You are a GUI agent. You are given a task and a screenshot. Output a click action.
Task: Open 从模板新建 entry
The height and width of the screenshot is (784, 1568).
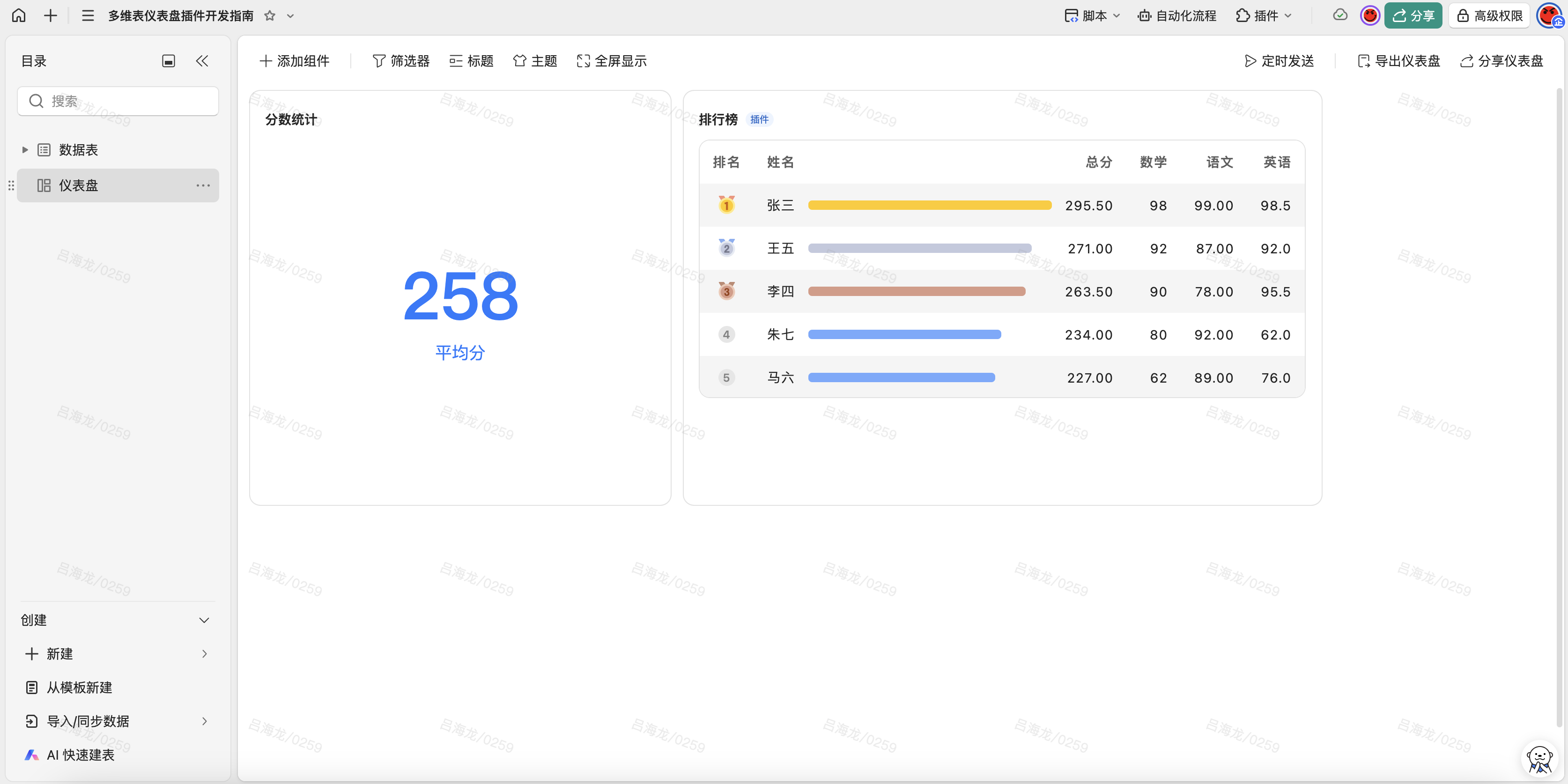click(79, 687)
